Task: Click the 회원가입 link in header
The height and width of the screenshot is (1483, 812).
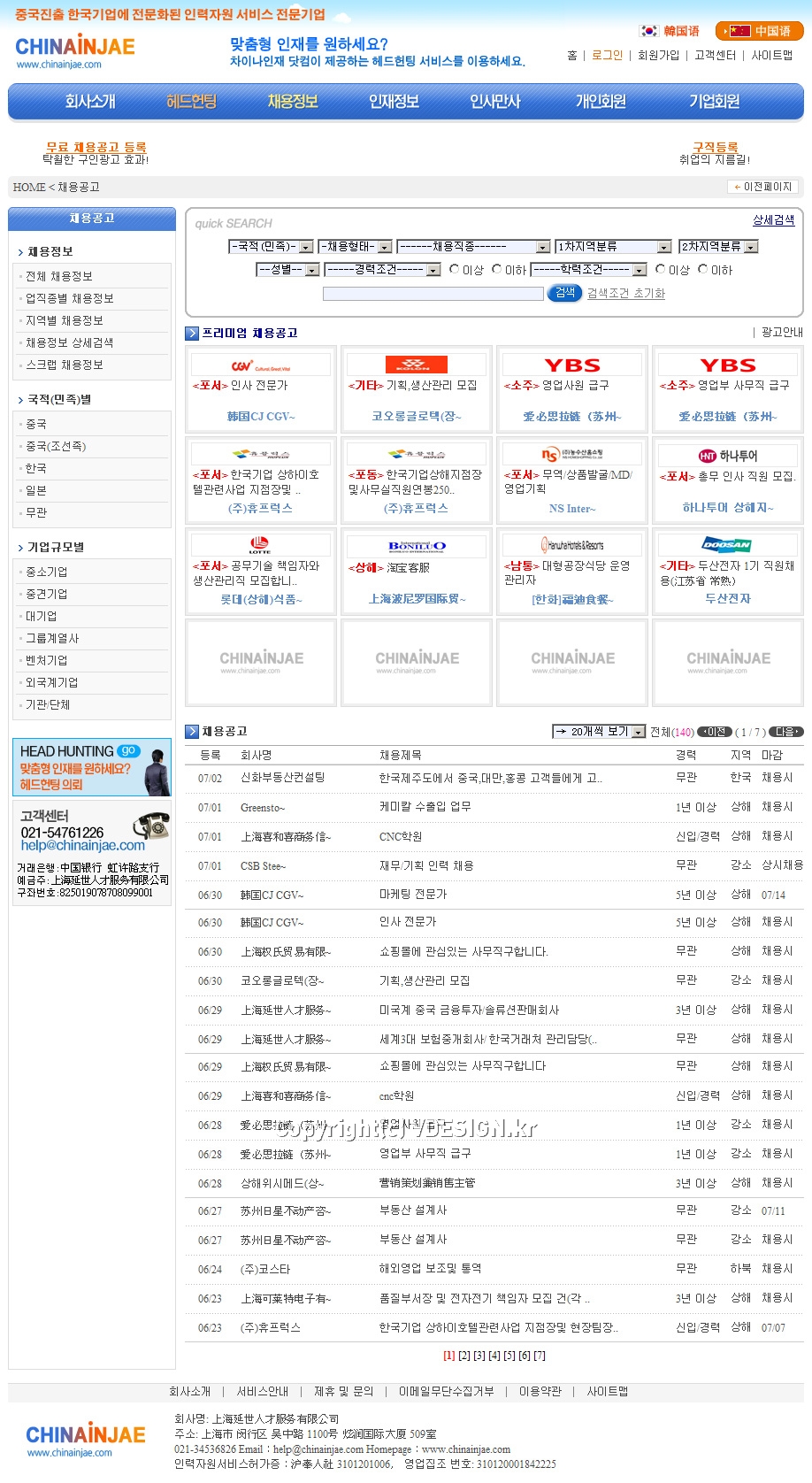Action: click(658, 55)
